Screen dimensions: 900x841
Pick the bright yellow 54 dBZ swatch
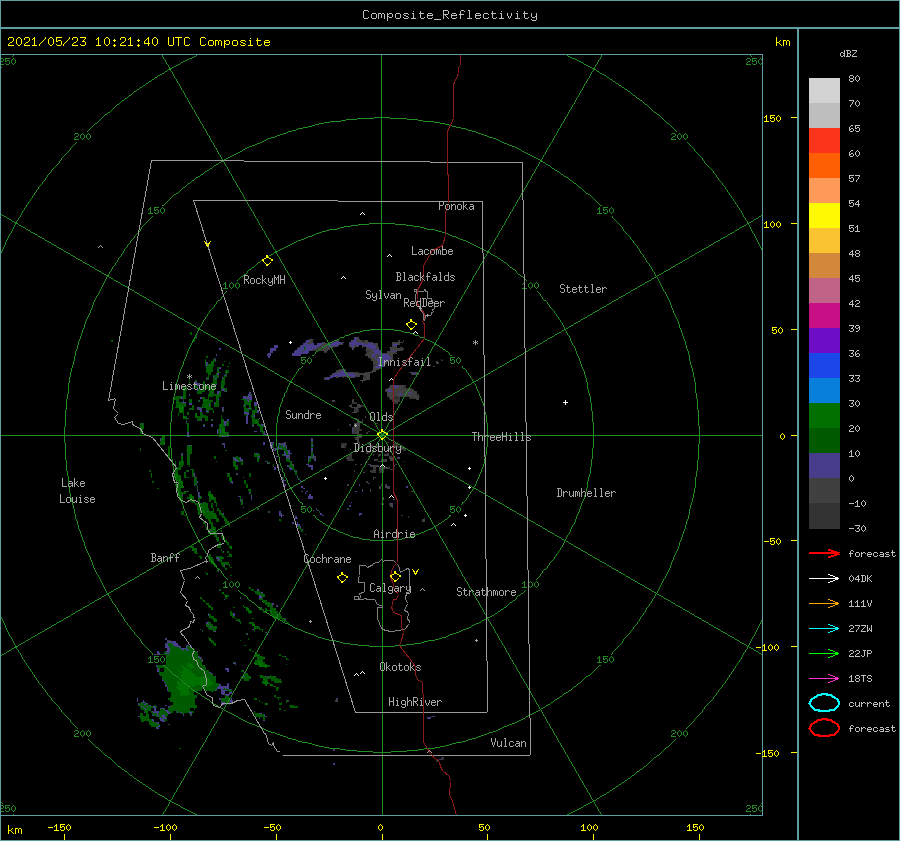click(824, 216)
